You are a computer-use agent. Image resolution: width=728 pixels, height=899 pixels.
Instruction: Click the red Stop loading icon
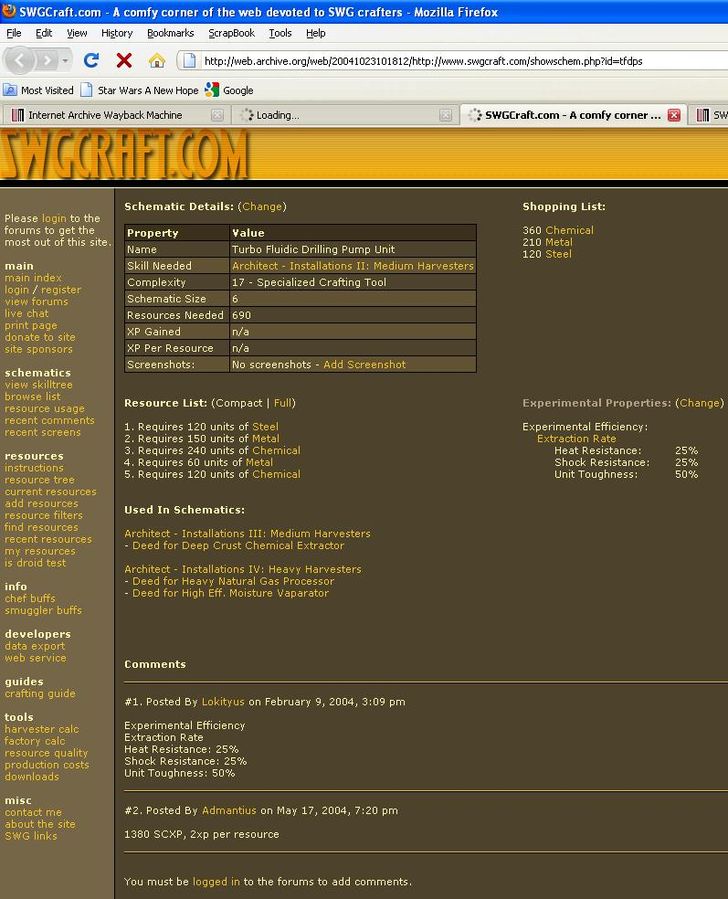tap(124, 61)
